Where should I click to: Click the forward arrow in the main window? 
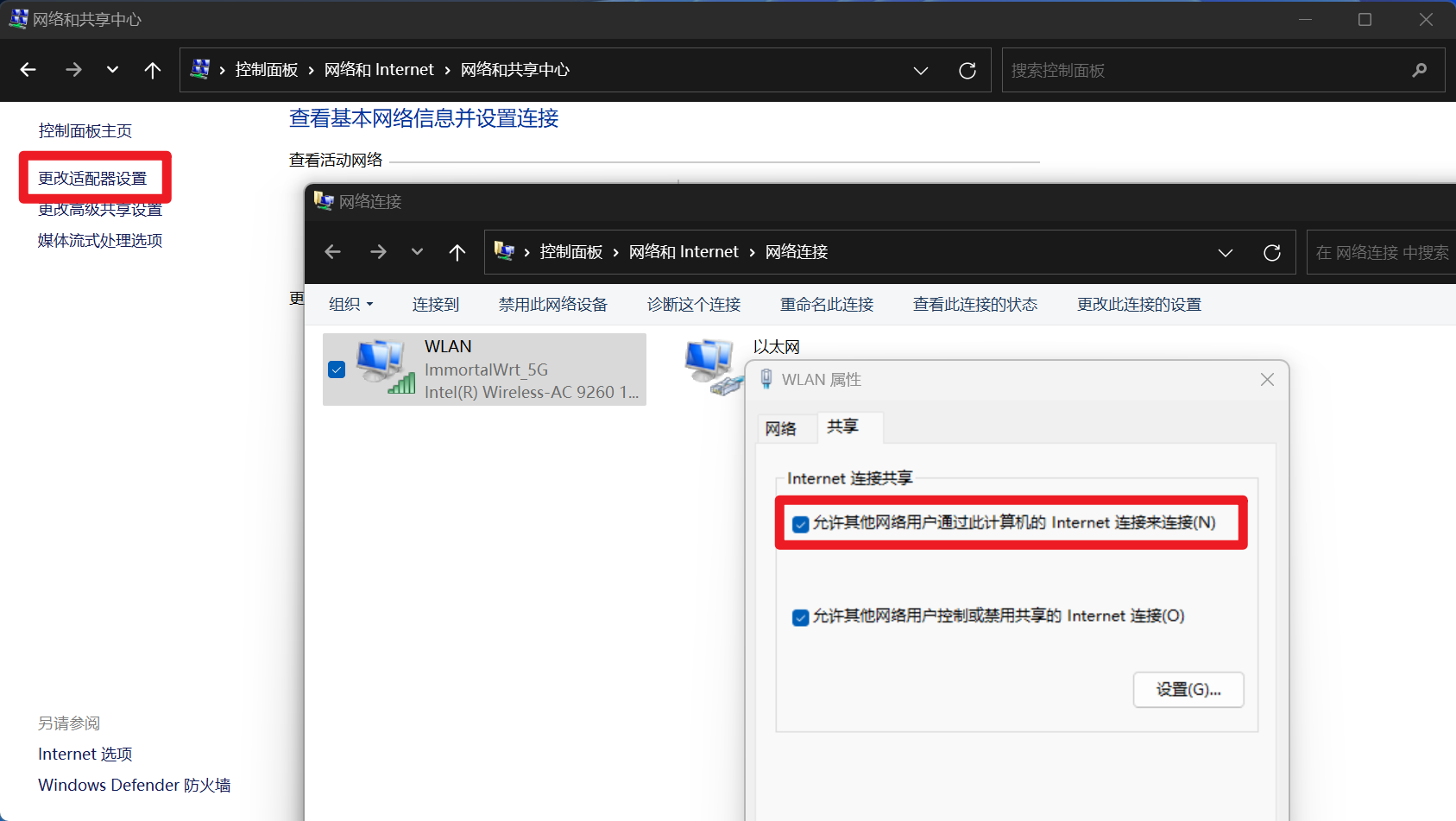[73, 70]
